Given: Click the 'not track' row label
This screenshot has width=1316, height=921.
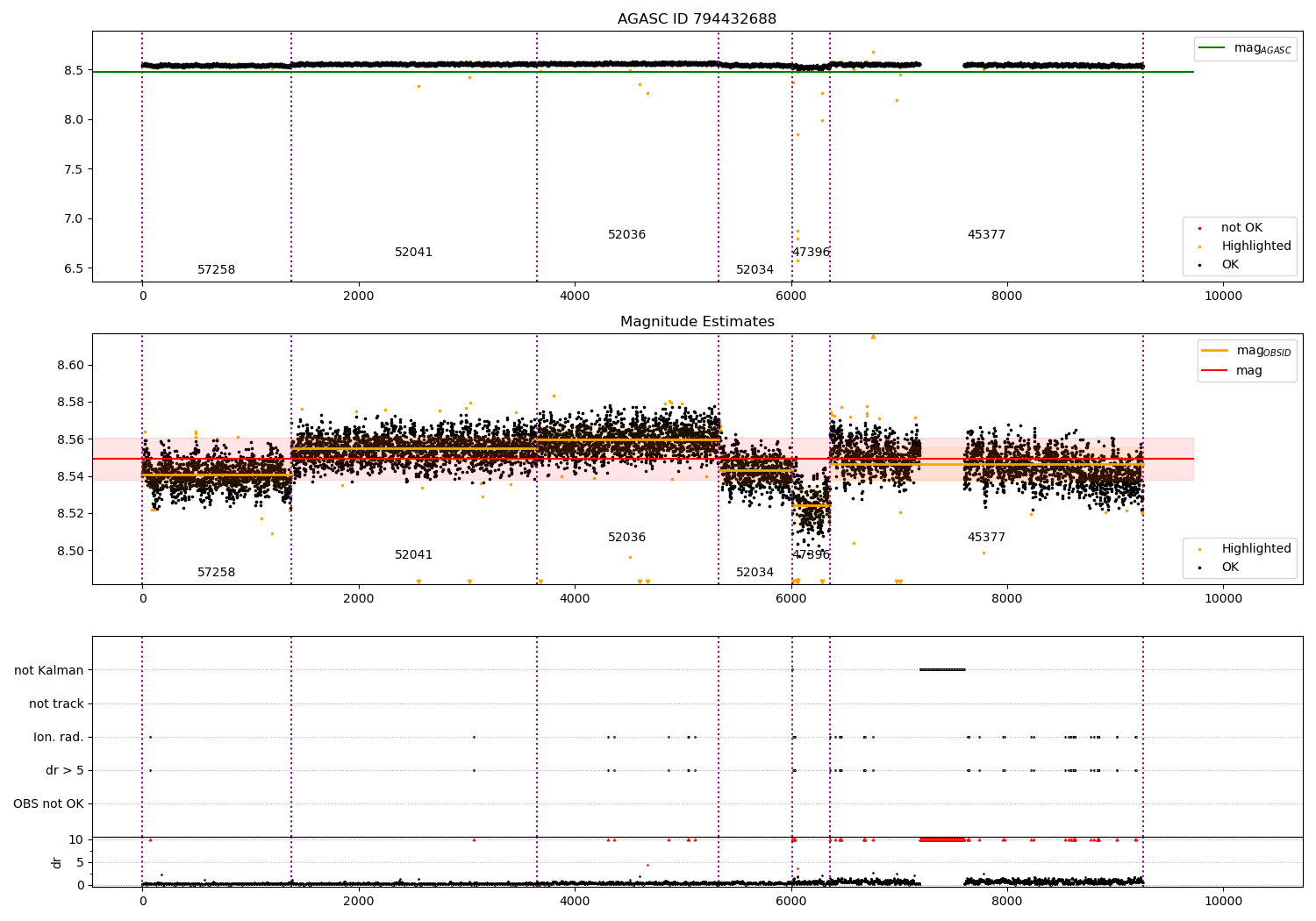Looking at the screenshot, I should 56,704.
